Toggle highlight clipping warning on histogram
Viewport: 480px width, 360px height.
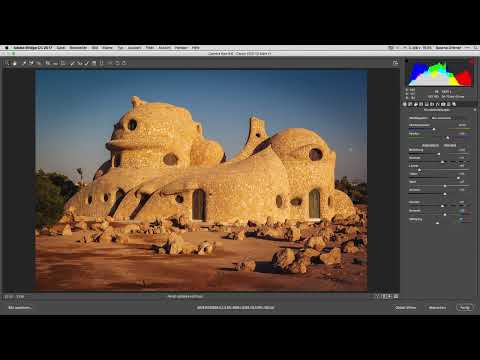pyautogui.click(x=471, y=61)
